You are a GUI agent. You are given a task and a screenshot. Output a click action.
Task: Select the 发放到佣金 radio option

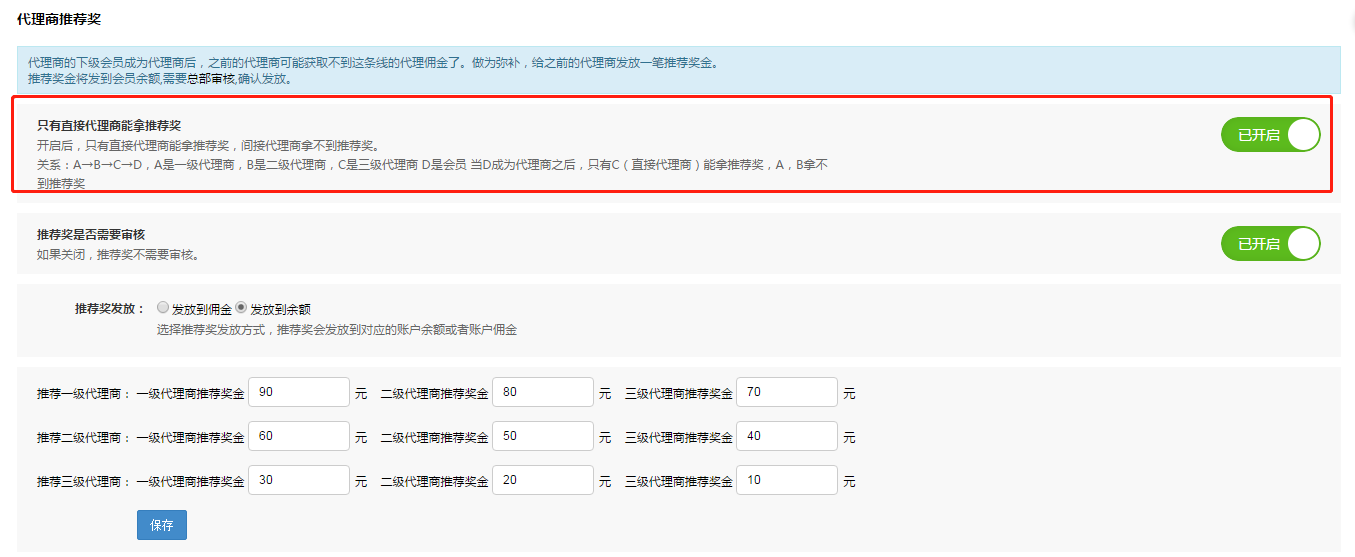point(163,308)
